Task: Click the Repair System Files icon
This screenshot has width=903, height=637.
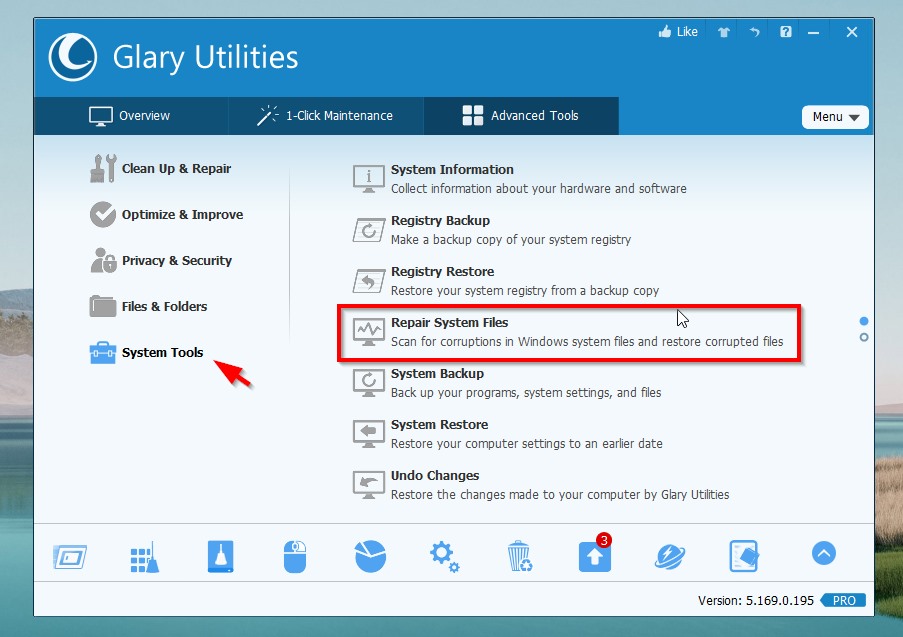Action: point(369,332)
